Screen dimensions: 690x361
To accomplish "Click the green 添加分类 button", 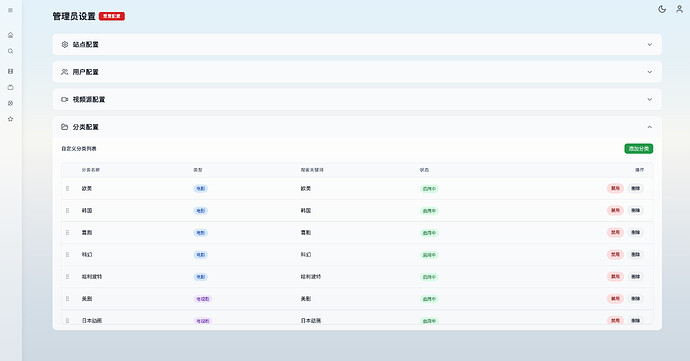I will 639,148.
